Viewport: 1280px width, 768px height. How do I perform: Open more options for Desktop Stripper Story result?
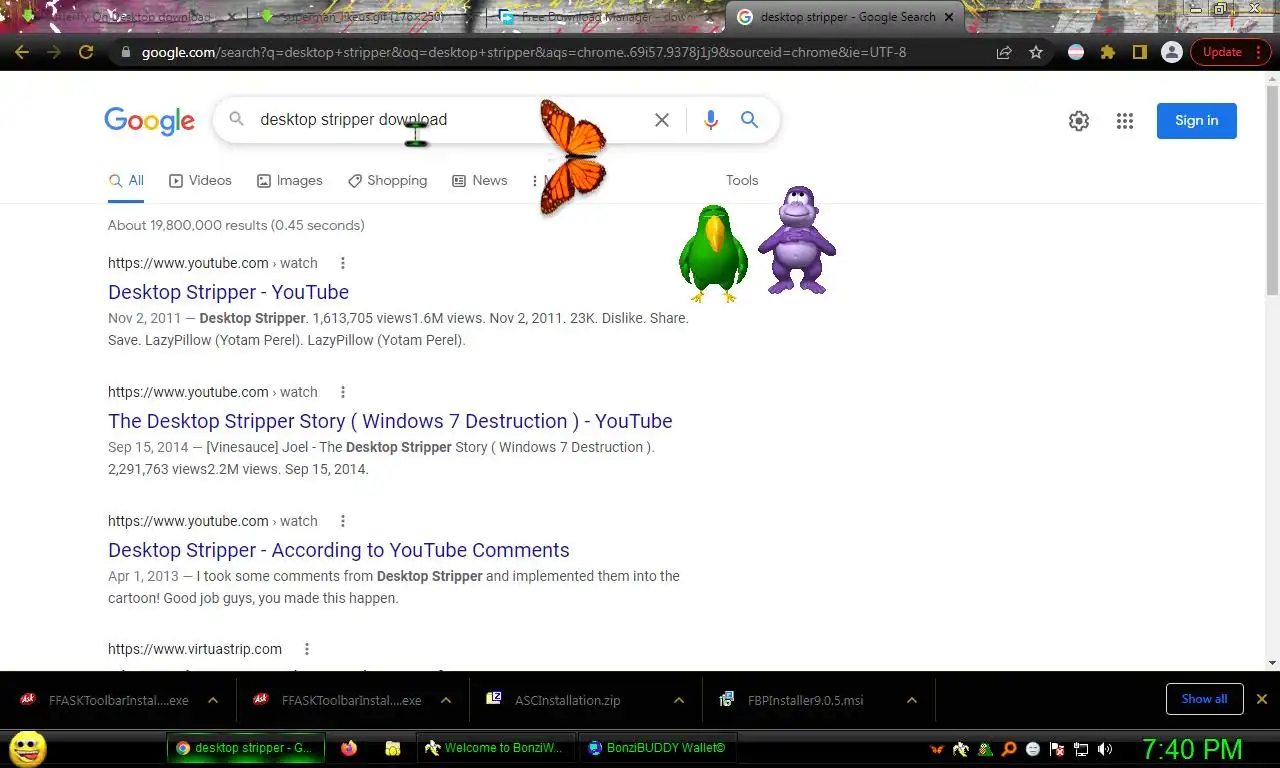click(343, 392)
